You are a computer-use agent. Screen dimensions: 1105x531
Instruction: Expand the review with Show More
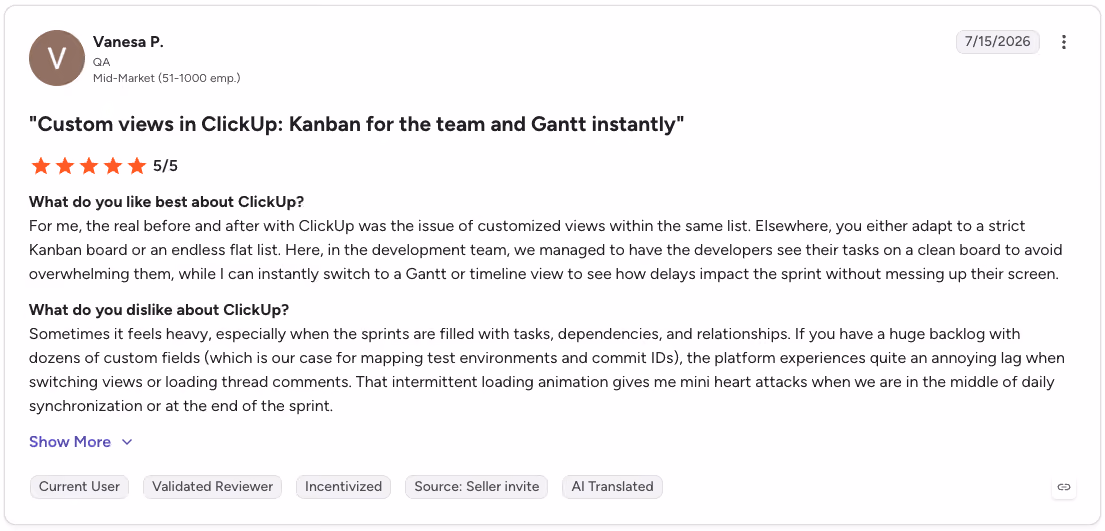[x=70, y=442]
